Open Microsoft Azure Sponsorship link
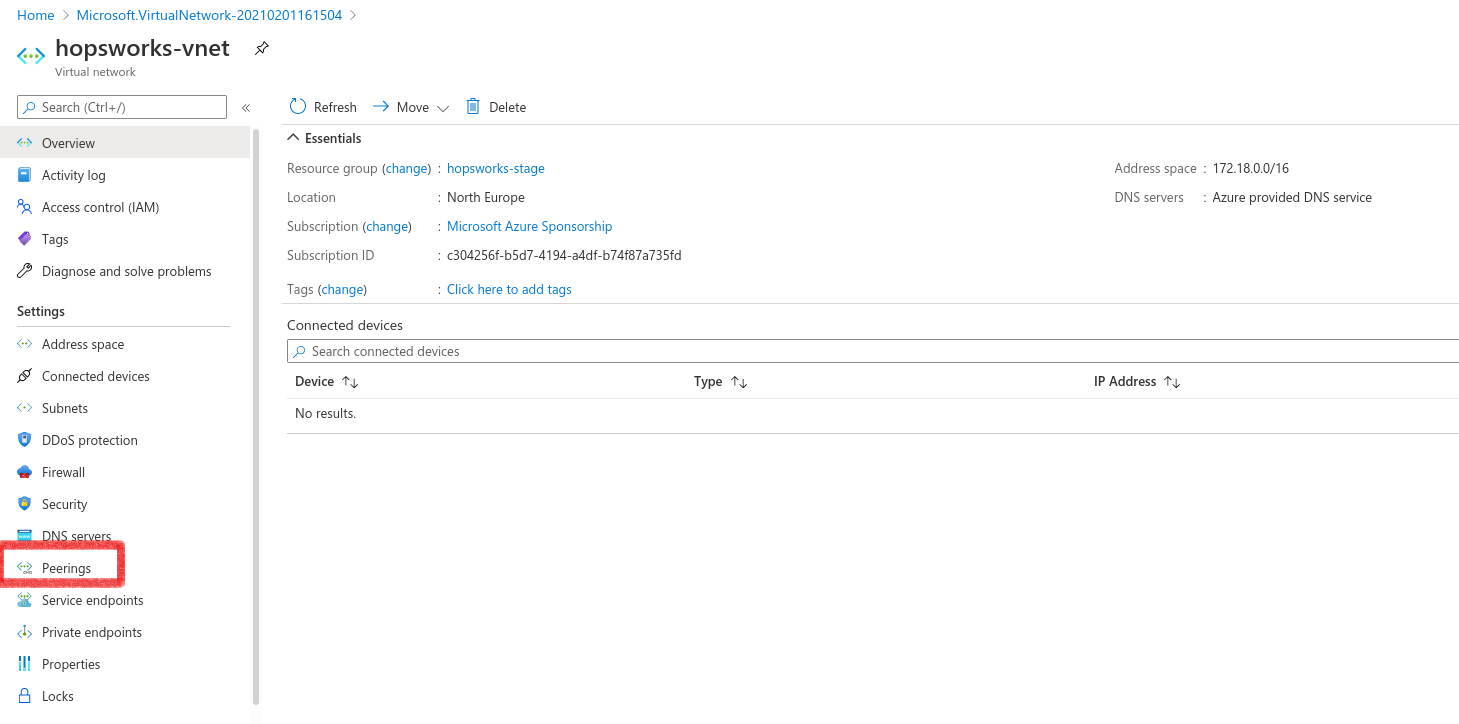Screen dimensions: 1459x724 click(x=529, y=227)
